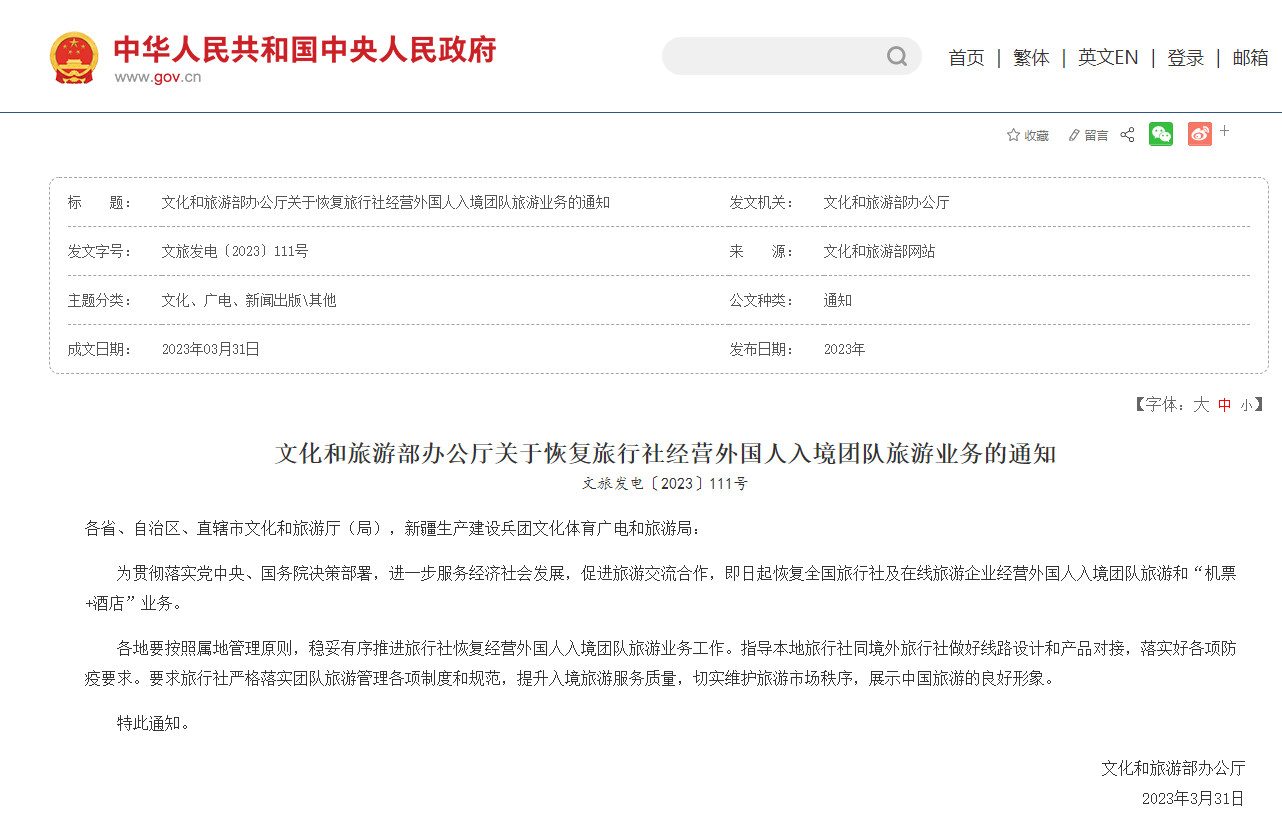Switch font size to 小 (small)
This screenshot has width=1282, height=836.
1245,405
